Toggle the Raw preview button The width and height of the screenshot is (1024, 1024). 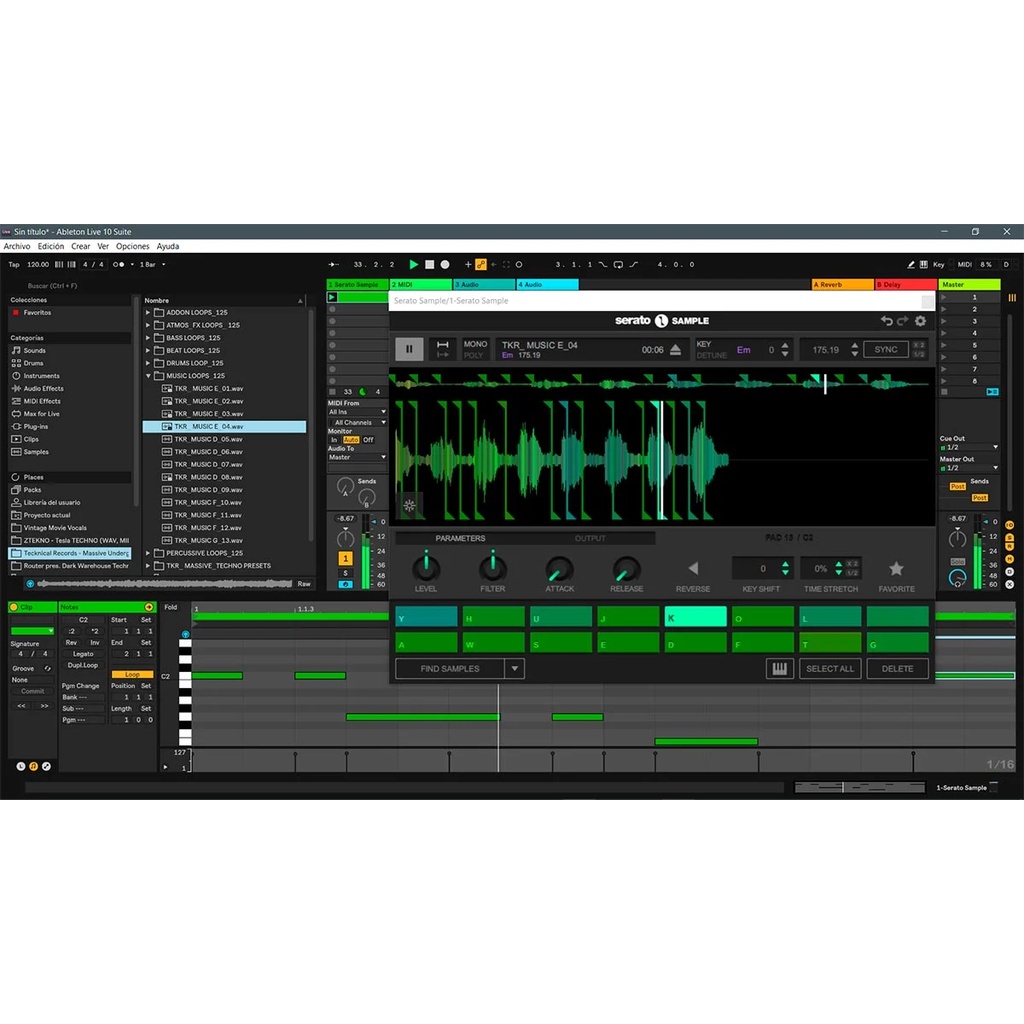[304, 584]
